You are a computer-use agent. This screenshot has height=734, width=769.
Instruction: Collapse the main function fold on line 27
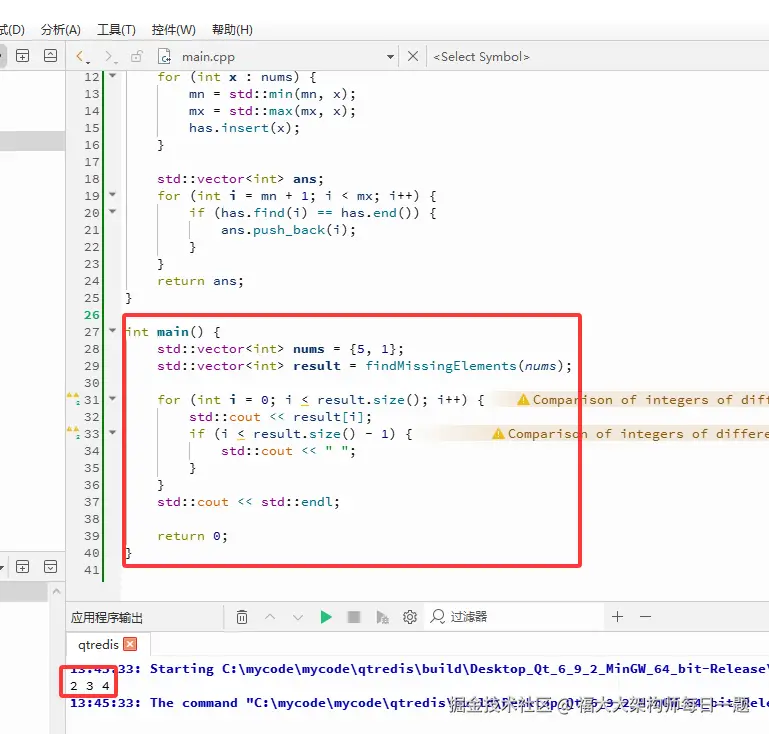tap(113, 331)
